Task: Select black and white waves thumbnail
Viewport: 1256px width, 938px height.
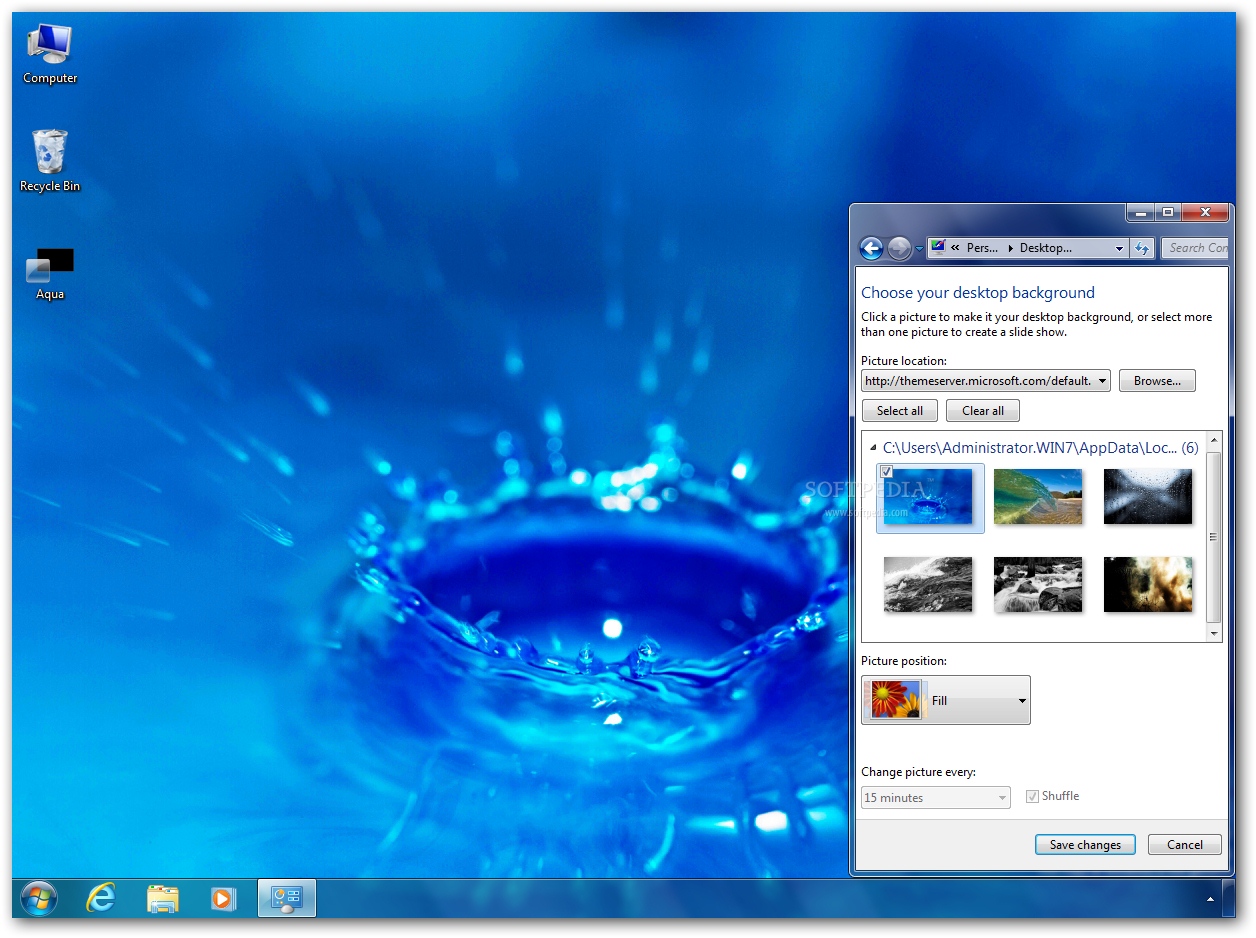Action: pos(928,584)
